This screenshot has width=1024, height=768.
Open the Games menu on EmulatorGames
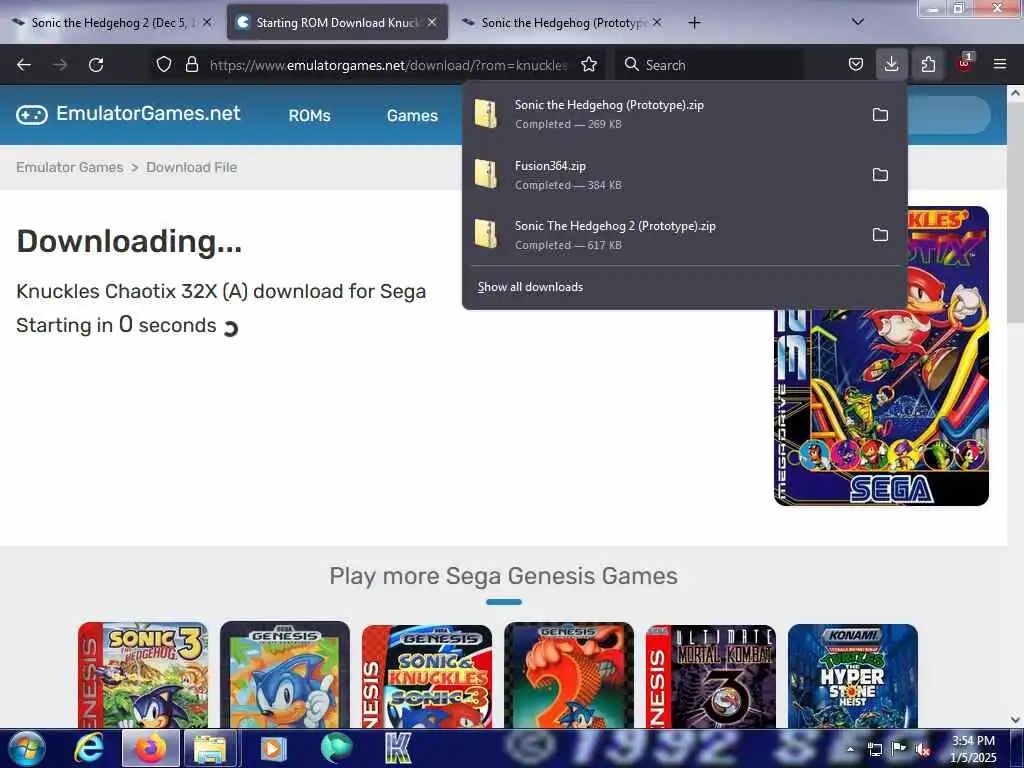[x=412, y=116]
